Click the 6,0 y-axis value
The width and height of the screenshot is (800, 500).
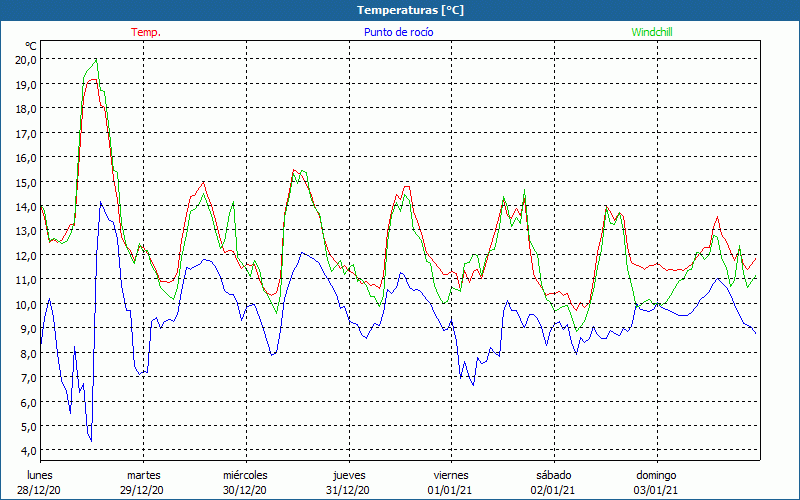click(x=28, y=402)
